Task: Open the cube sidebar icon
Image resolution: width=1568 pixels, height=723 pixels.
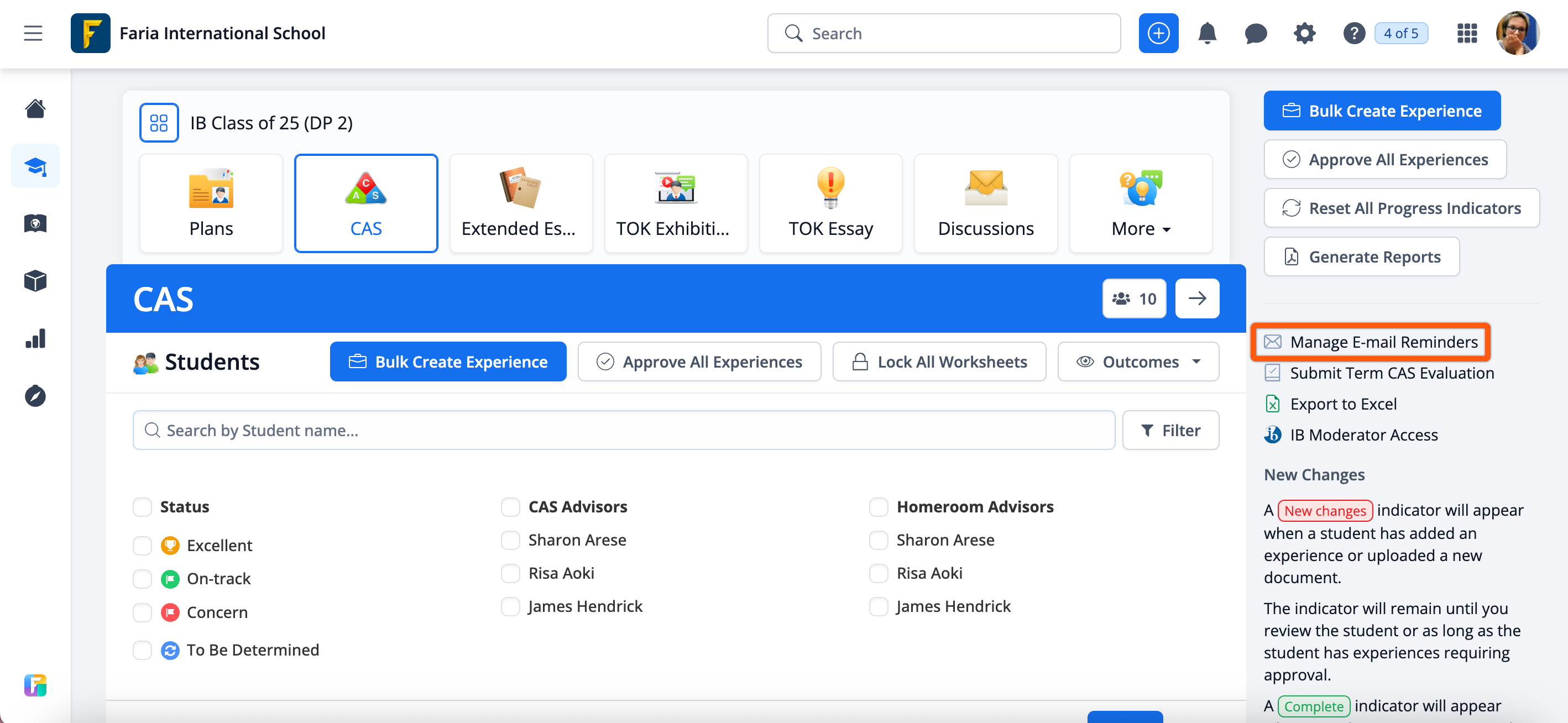Action: (35, 281)
